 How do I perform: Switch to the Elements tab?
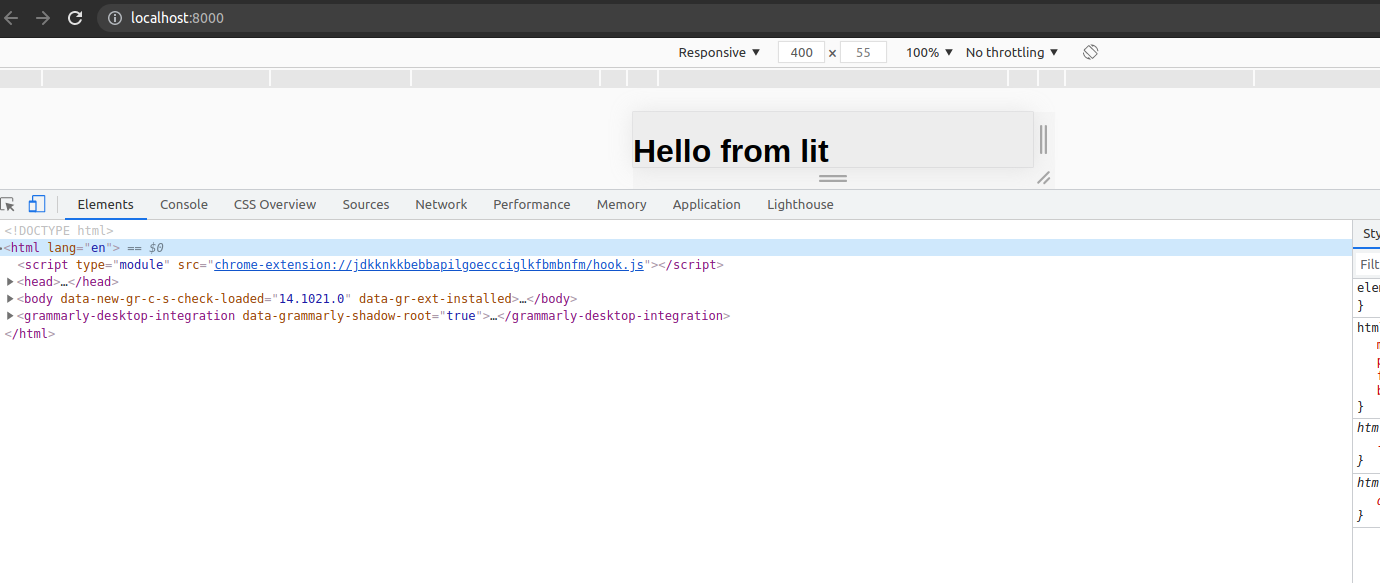105,204
